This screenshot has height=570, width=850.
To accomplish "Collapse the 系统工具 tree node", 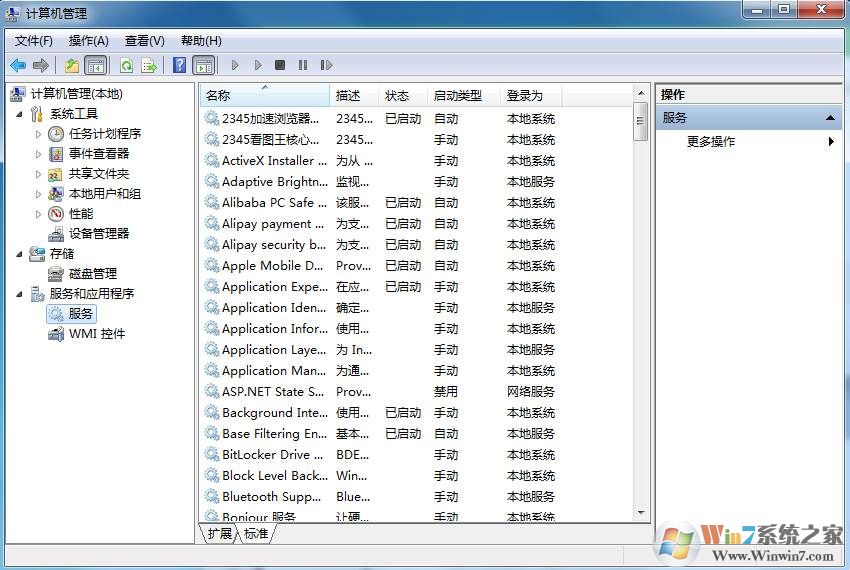I will point(20,114).
